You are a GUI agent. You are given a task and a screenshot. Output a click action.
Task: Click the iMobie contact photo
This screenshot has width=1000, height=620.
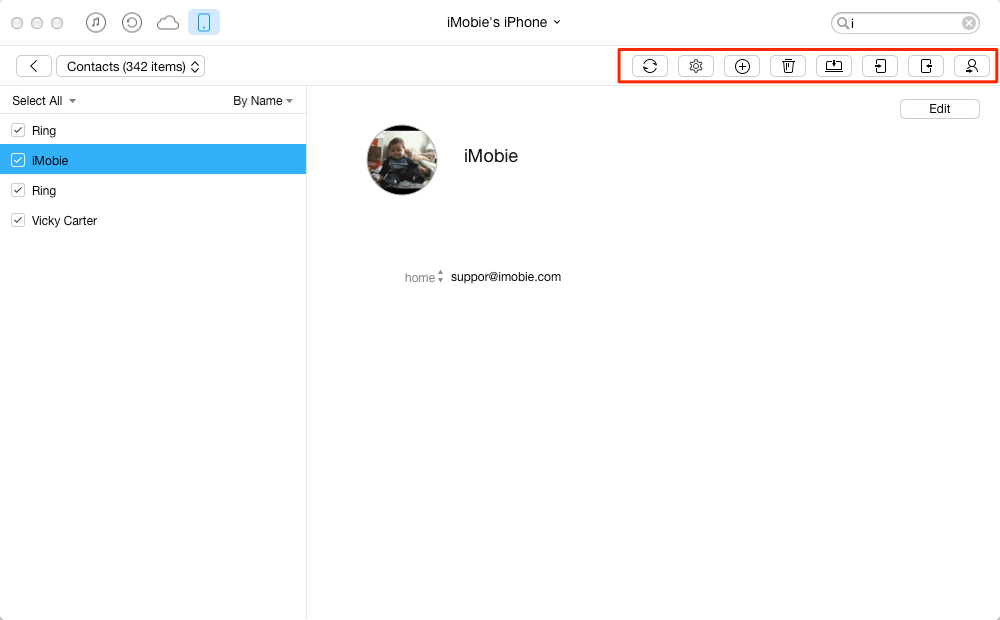coord(402,159)
